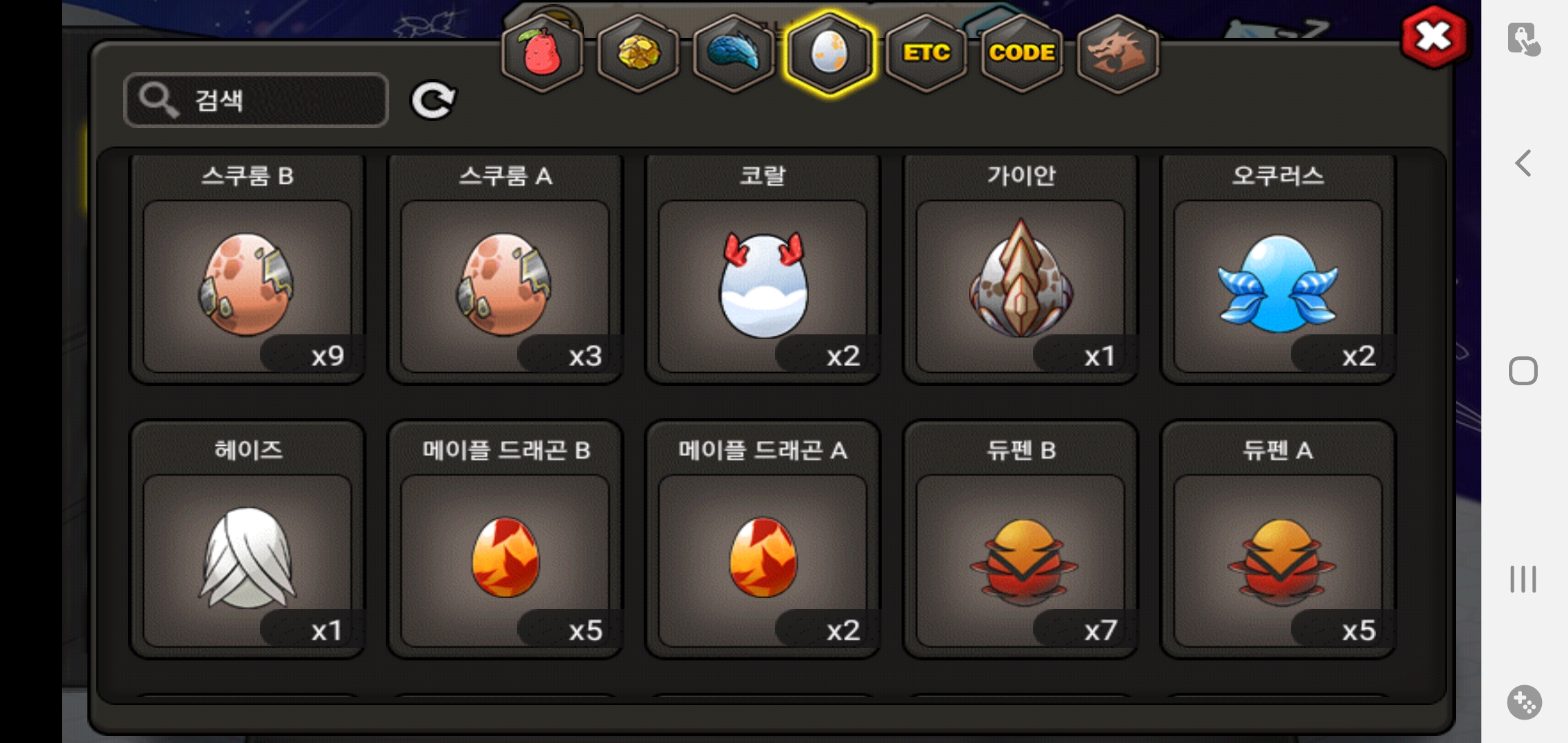
Task: Open the game tools controller icon
Action: click(x=1524, y=702)
